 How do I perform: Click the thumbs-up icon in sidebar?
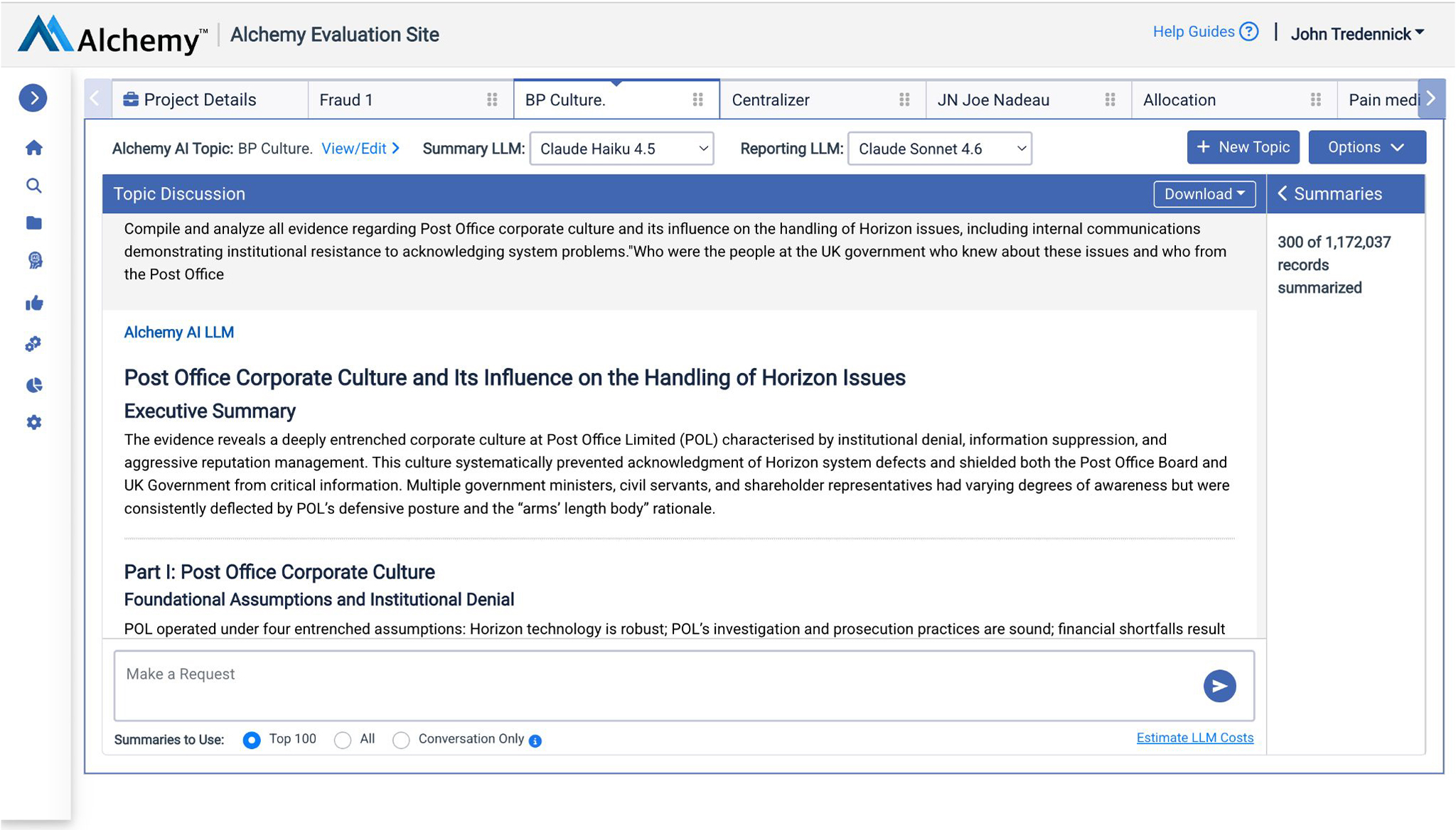click(34, 303)
